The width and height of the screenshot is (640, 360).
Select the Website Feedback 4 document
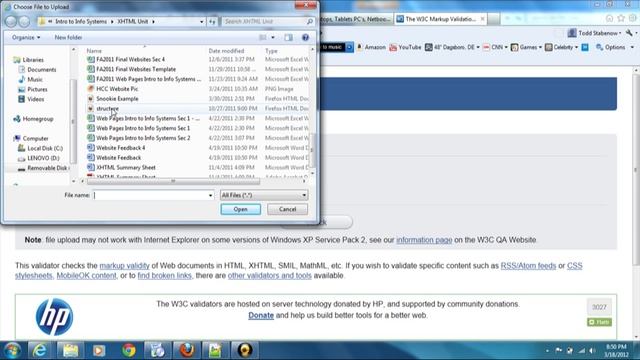120,148
